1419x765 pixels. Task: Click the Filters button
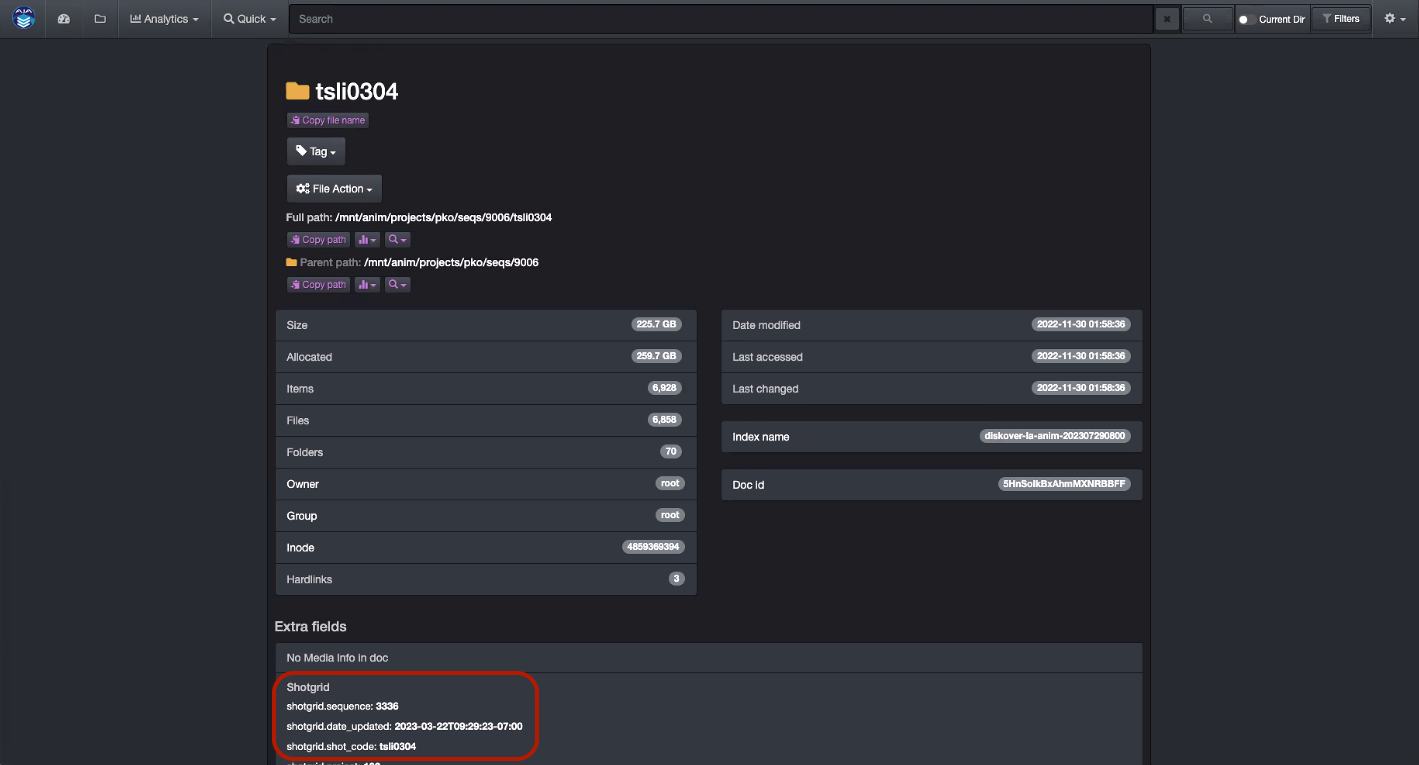click(1341, 17)
